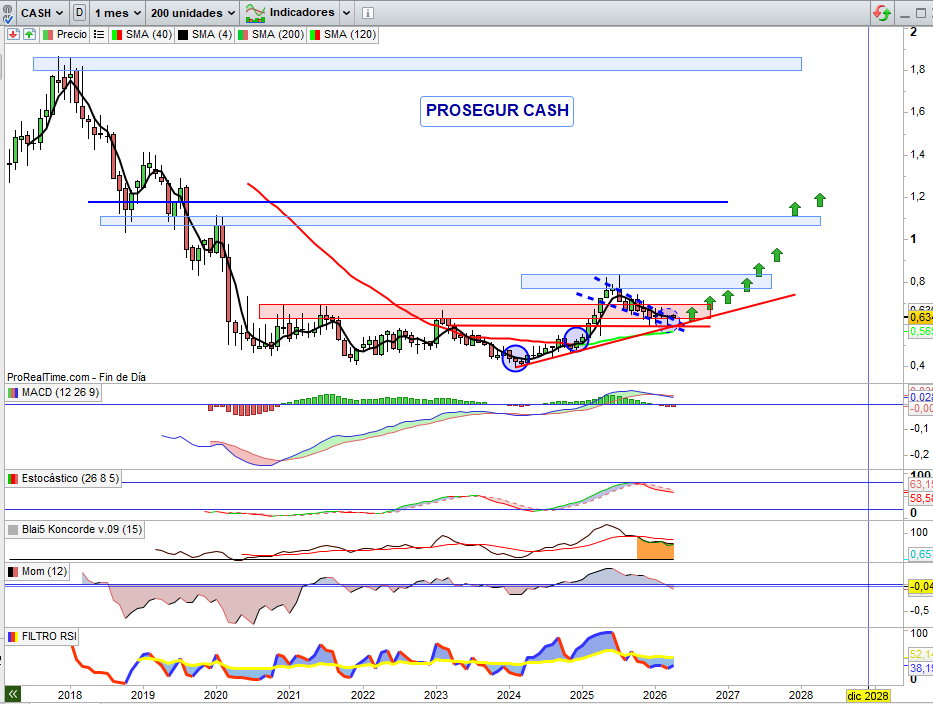Toggle the FILTRO RSI panel visibility
The height and width of the screenshot is (704, 933).
coord(11,635)
